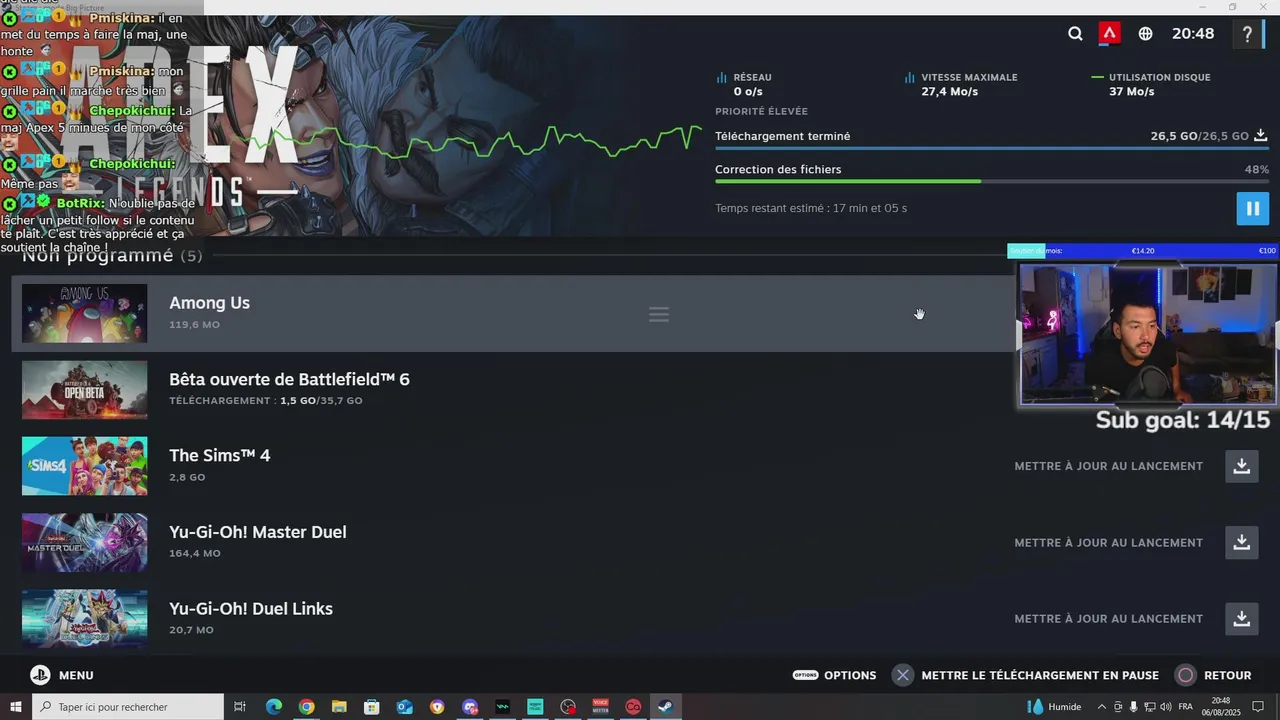
Task: Click the RÉSEAU 0 o/s stat
Action: coord(744,84)
